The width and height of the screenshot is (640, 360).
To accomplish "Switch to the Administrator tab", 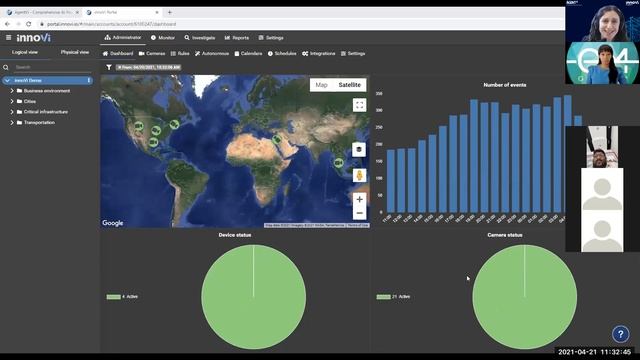I will (123, 38).
